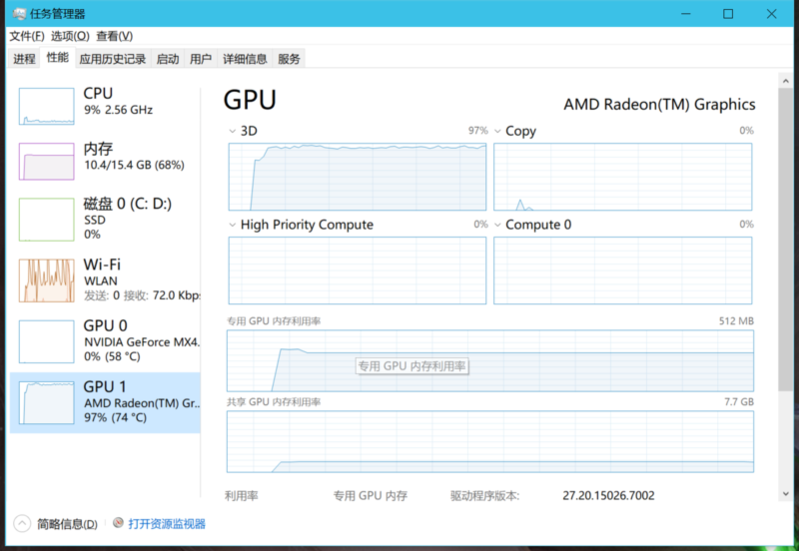
Task: Open the 文件(F) menu
Action: click(28, 36)
